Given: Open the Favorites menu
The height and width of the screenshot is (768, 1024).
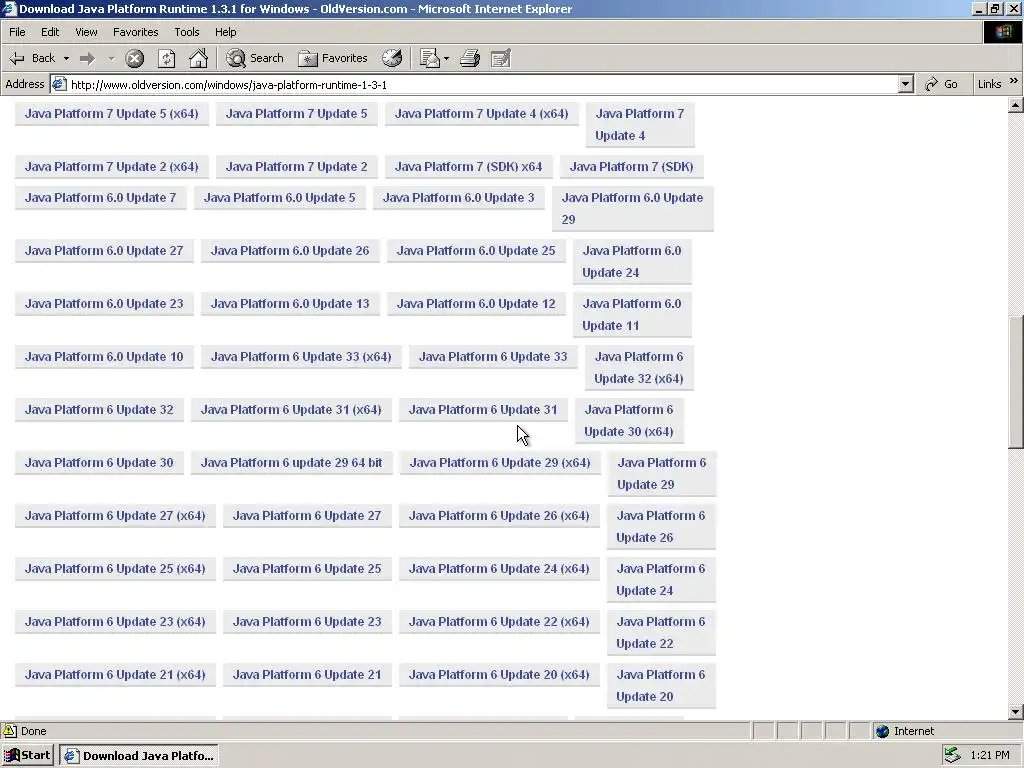Looking at the screenshot, I should click(135, 32).
